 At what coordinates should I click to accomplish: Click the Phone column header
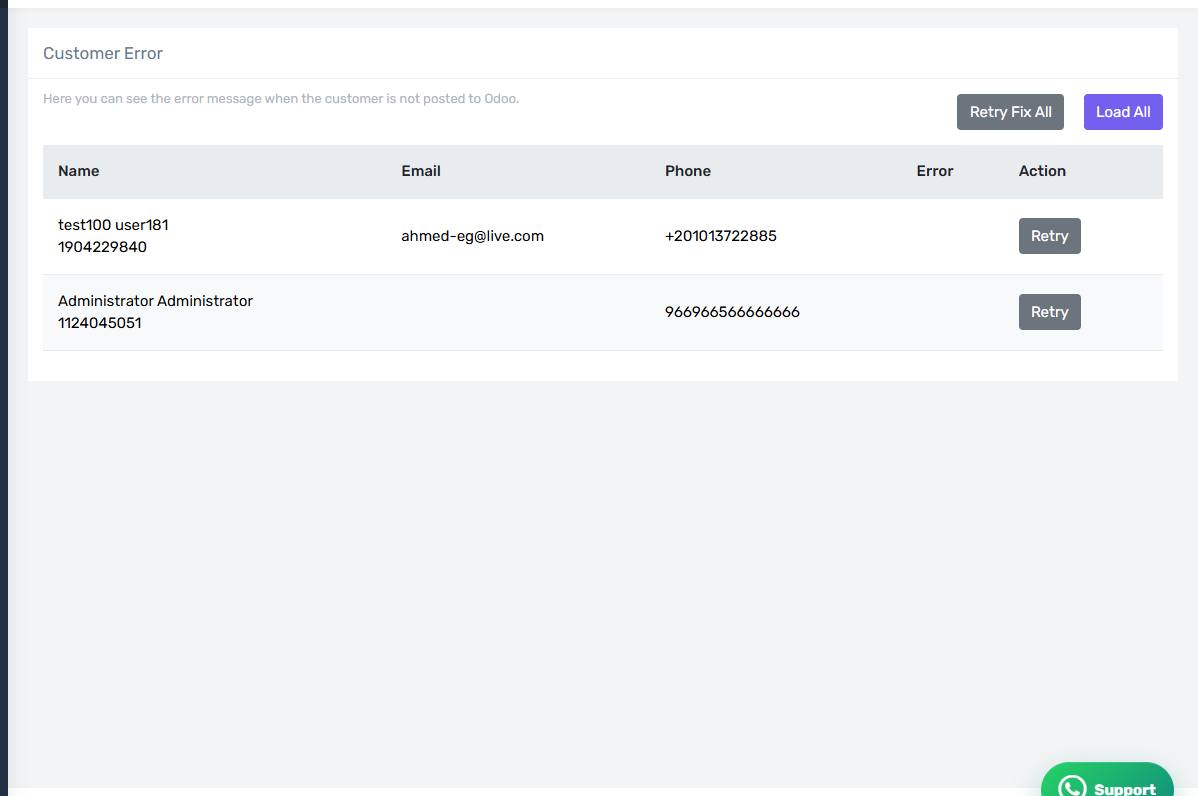pyautogui.click(x=688, y=171)
